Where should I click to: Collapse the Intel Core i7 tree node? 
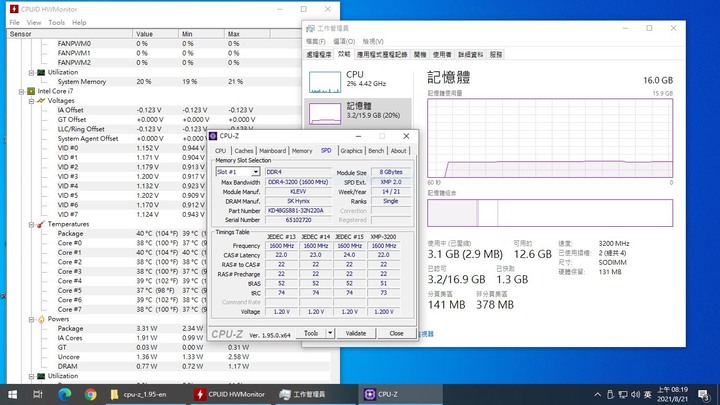point(21,91)
